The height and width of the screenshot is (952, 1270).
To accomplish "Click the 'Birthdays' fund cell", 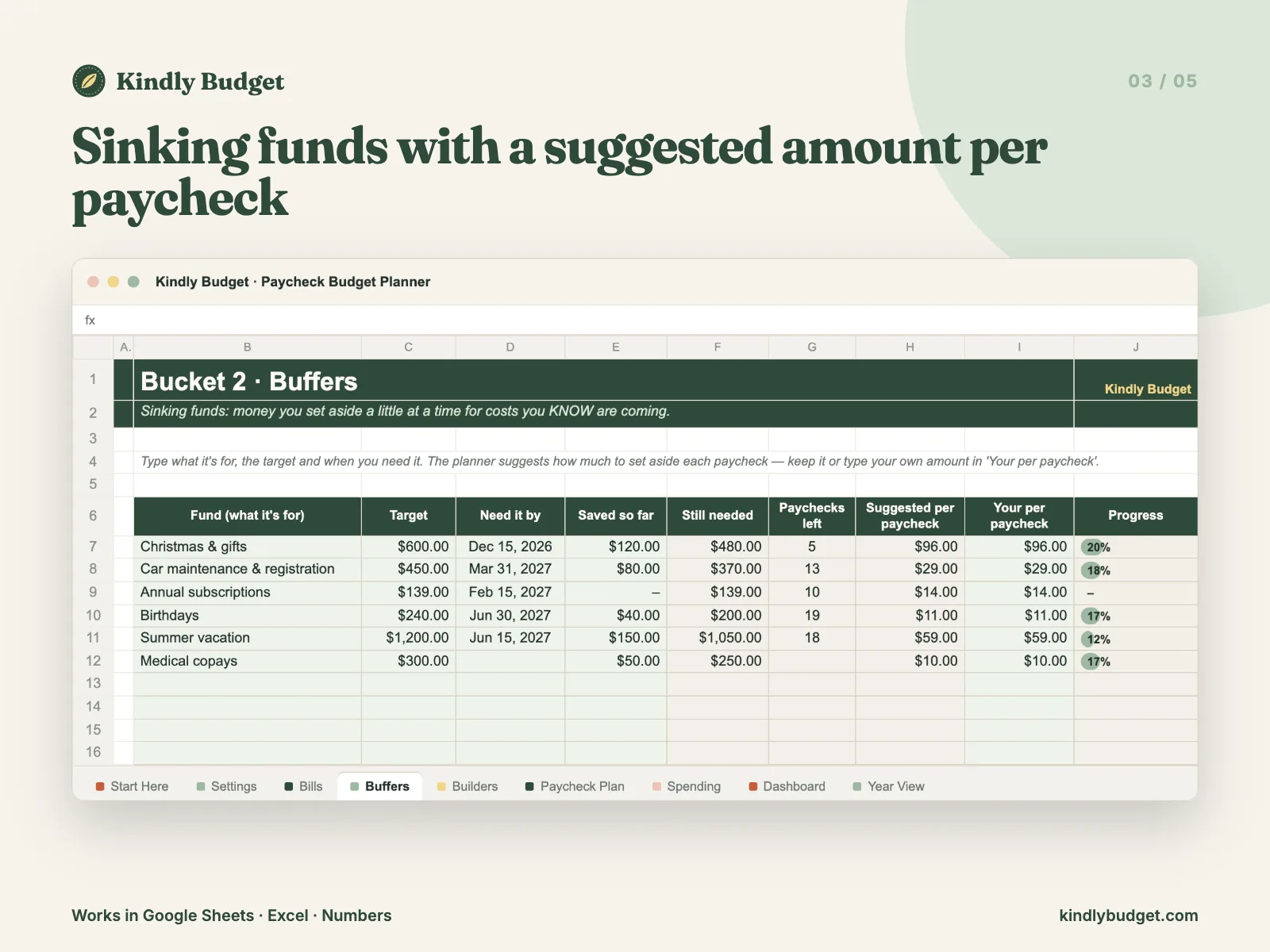I will coord(248,615).
